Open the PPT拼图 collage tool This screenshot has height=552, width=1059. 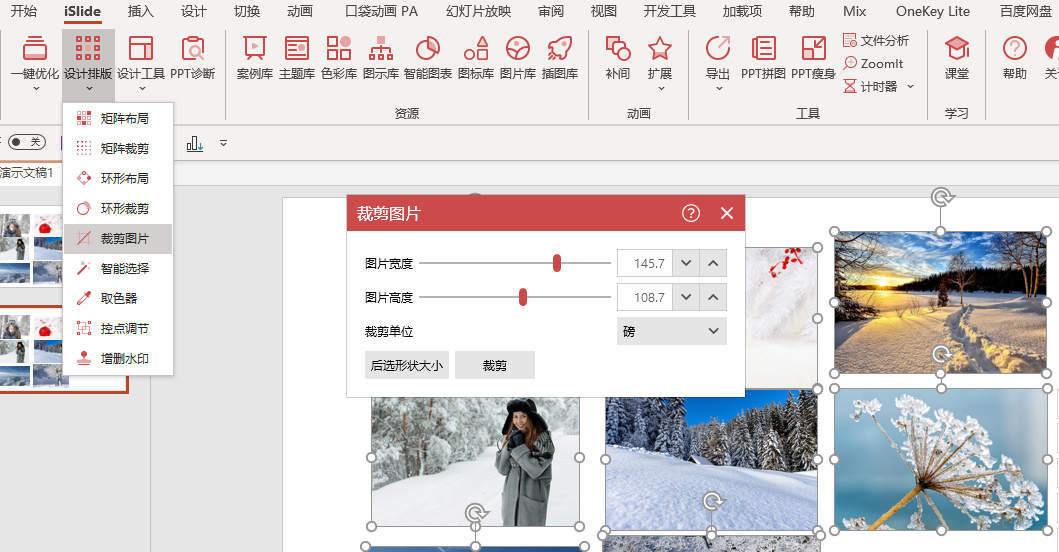(x=763, y=57)
